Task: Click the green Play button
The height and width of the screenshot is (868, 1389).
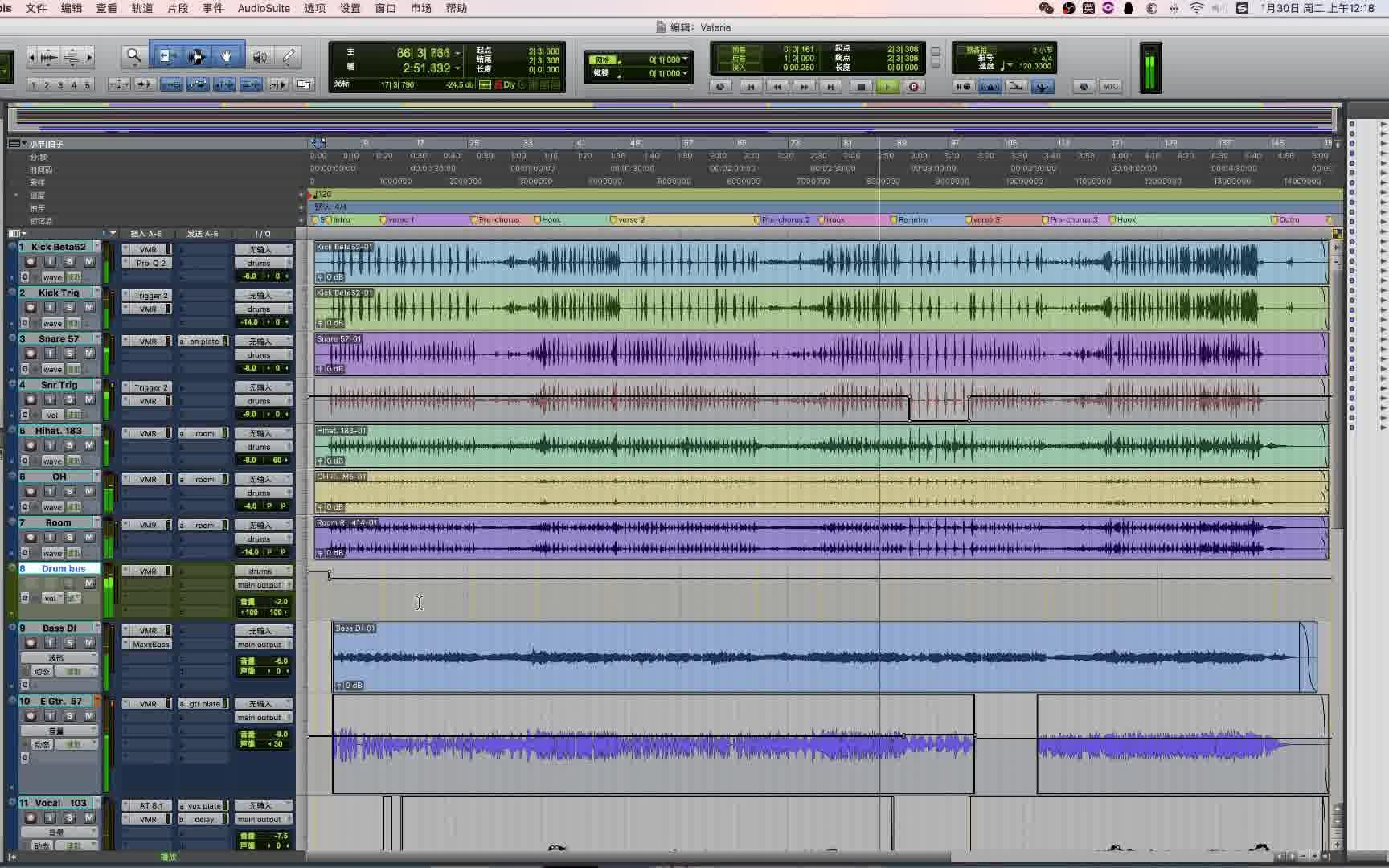Action: click(888, 87)
